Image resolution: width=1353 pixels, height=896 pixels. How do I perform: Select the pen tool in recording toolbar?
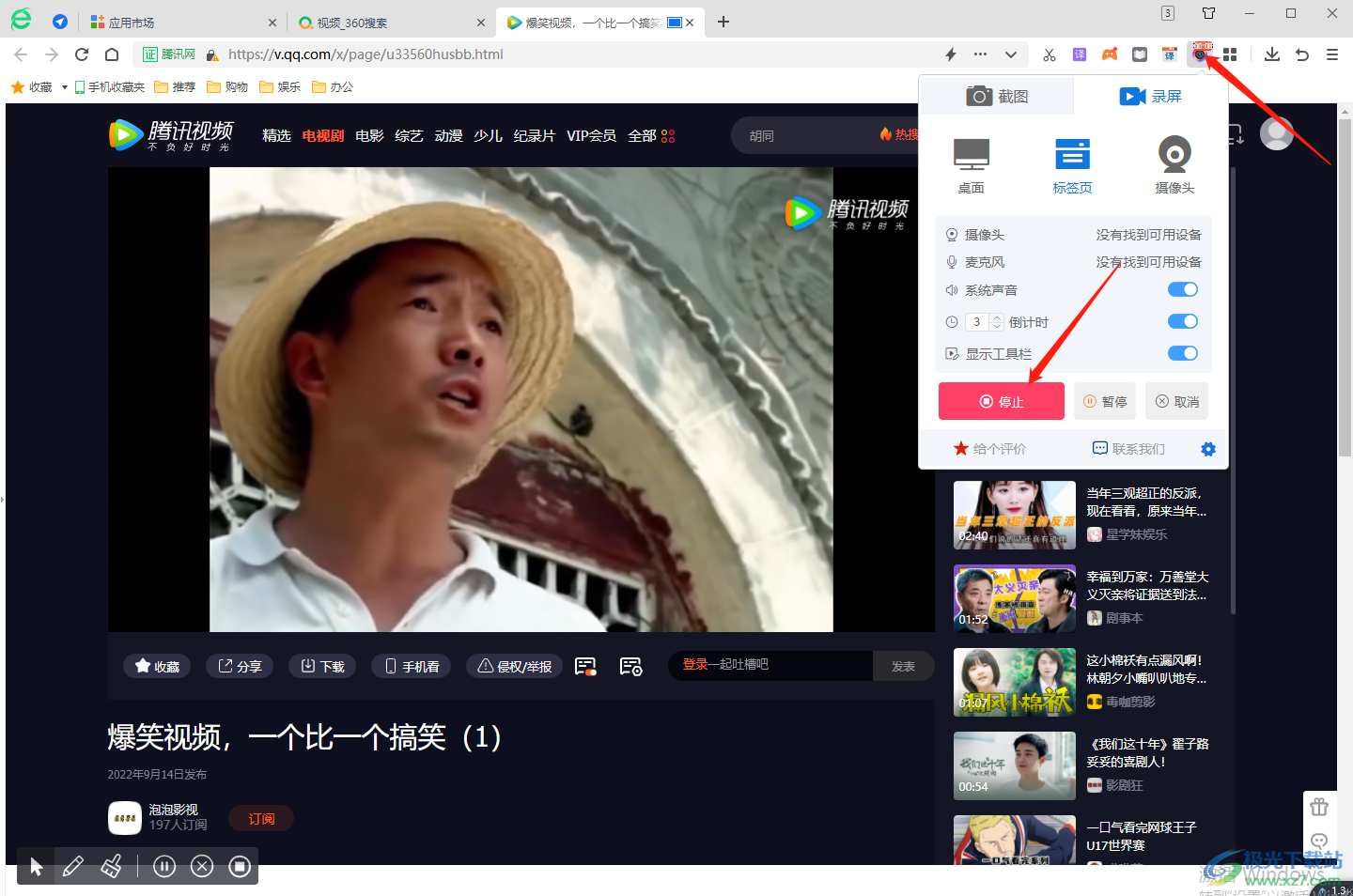(72, 866)
